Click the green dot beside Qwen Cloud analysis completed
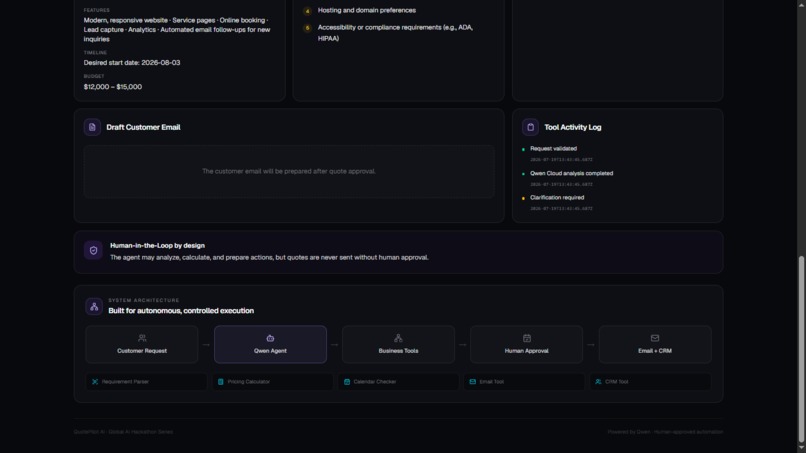The width and height of the screenshot is (806, 453). (523, 174)
